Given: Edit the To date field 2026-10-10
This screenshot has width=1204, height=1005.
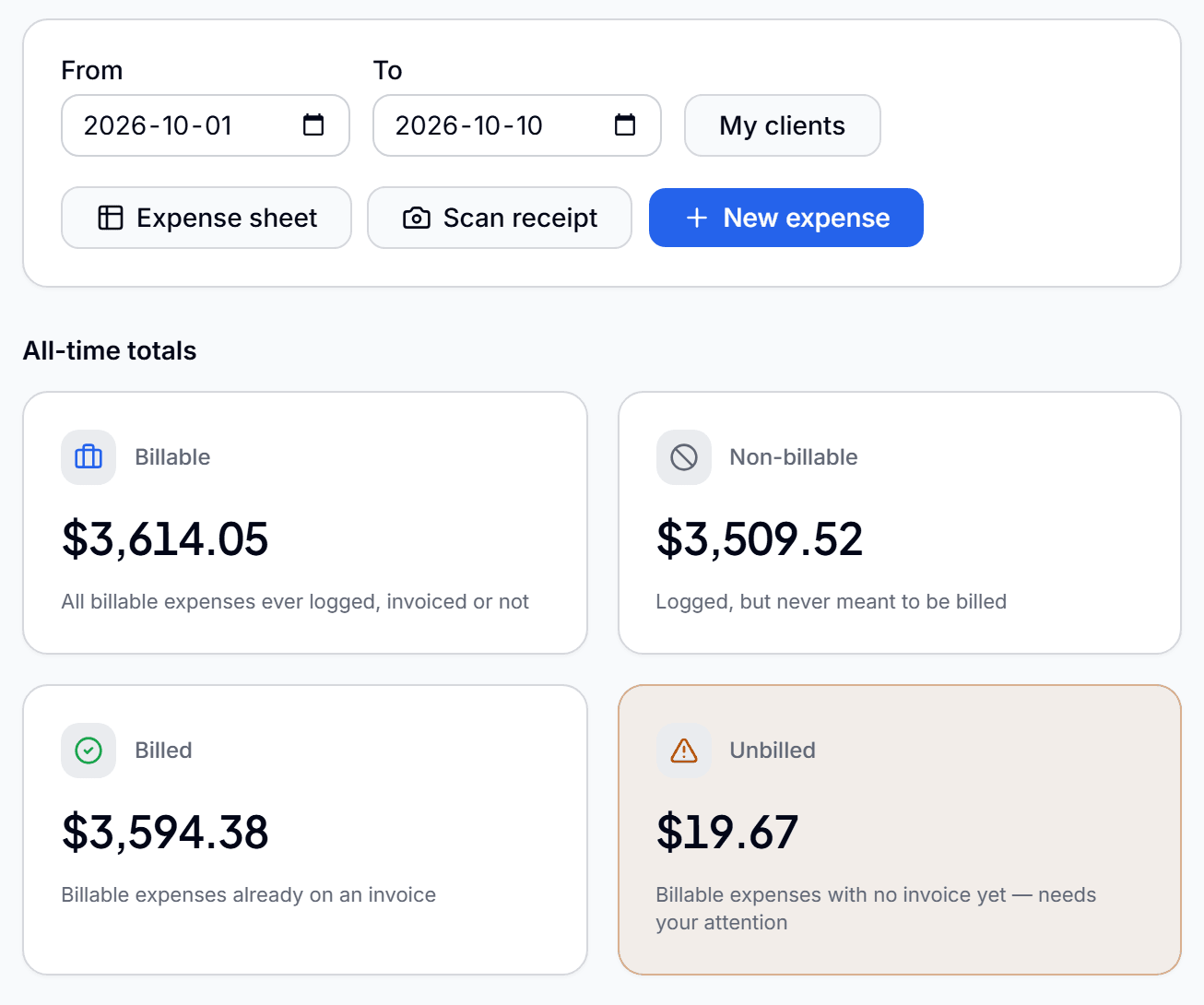Looking at the screenshot, I should click(x=517, y=125).
